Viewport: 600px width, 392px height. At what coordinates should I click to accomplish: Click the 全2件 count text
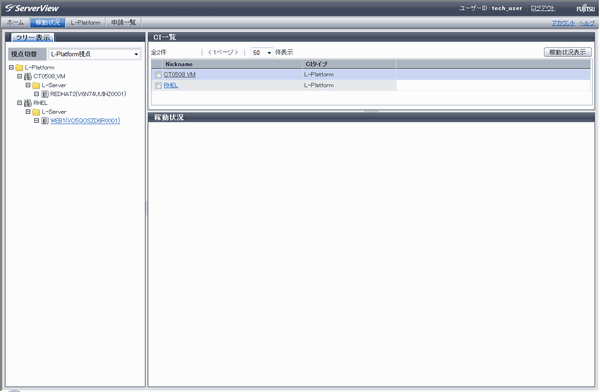pos(158,52)
